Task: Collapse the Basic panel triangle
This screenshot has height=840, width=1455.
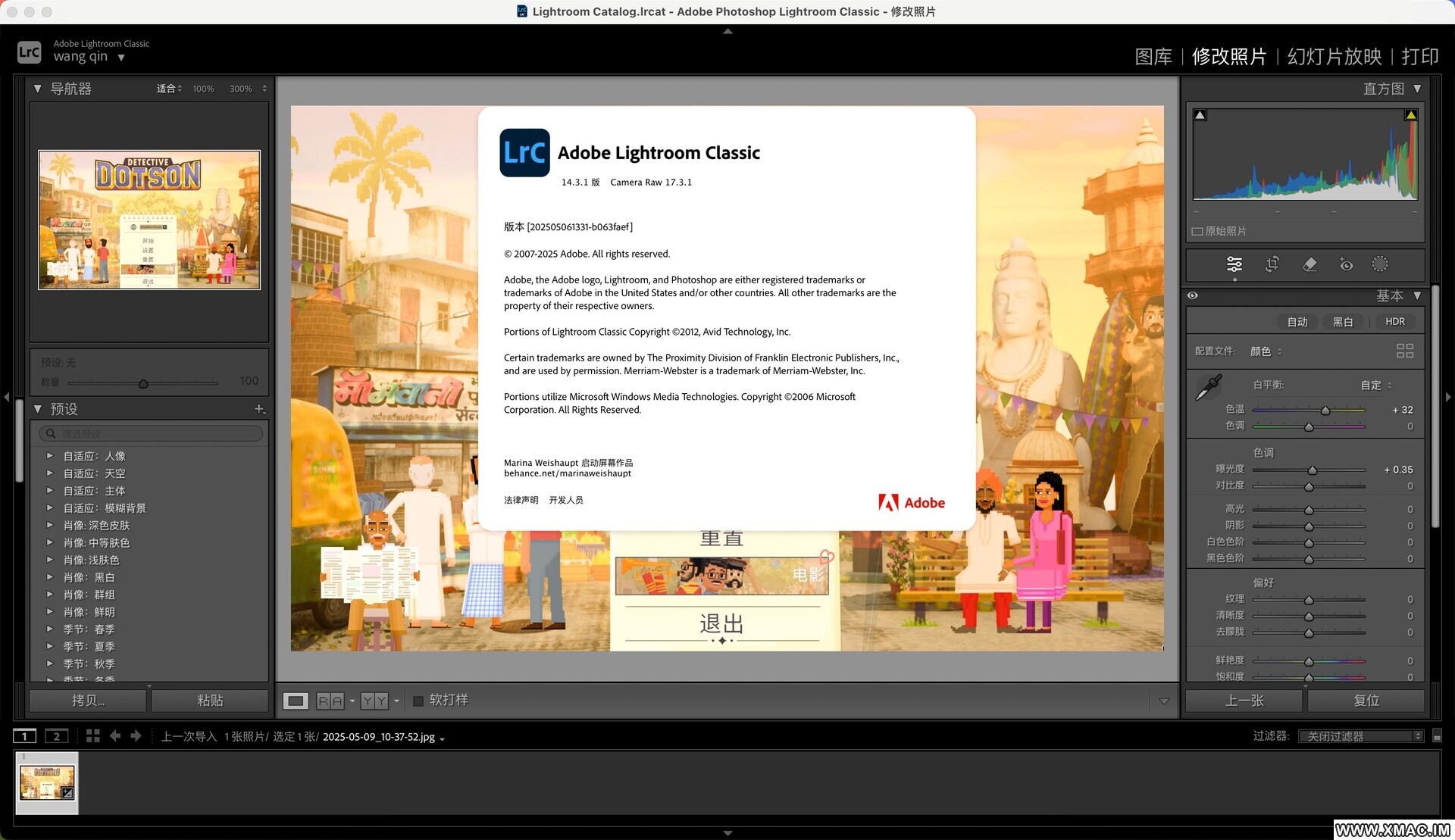Action: [1417, 295]
